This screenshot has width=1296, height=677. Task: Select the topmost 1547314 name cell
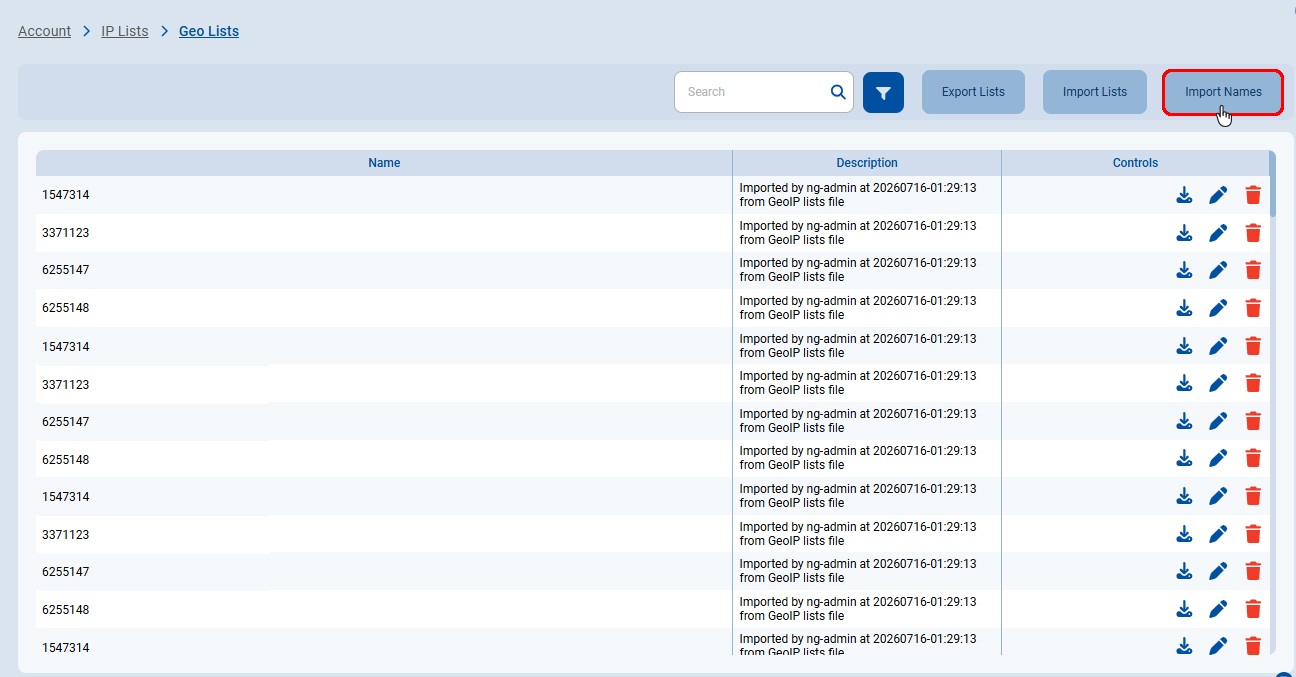pos(384,195)
